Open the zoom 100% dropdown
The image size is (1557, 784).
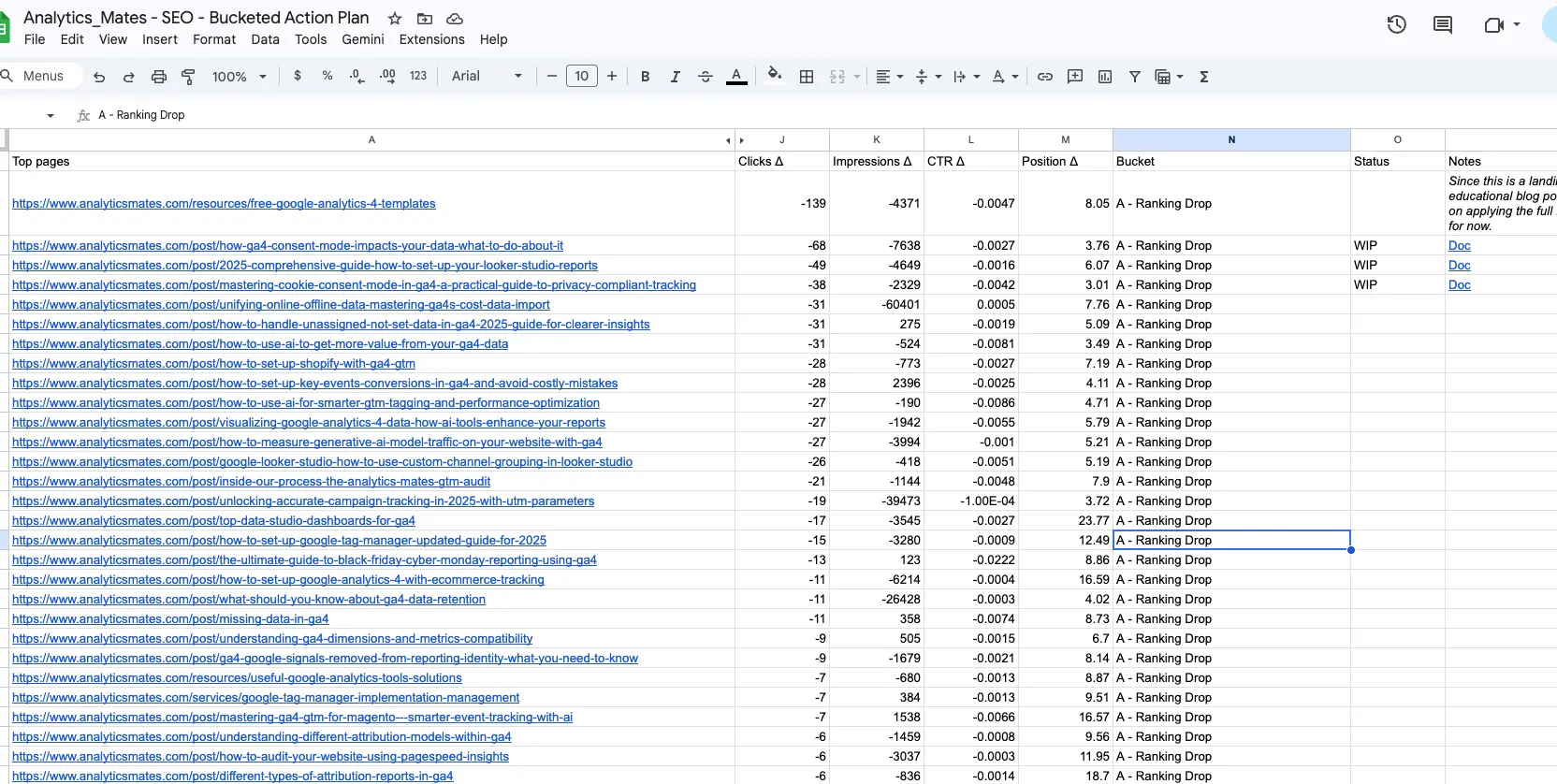click(240, 77)
